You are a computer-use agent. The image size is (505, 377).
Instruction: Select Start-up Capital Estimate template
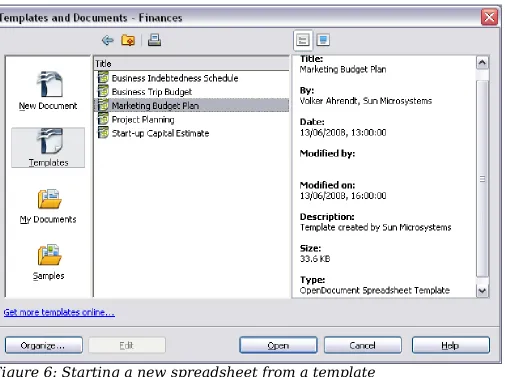[192, 133]
